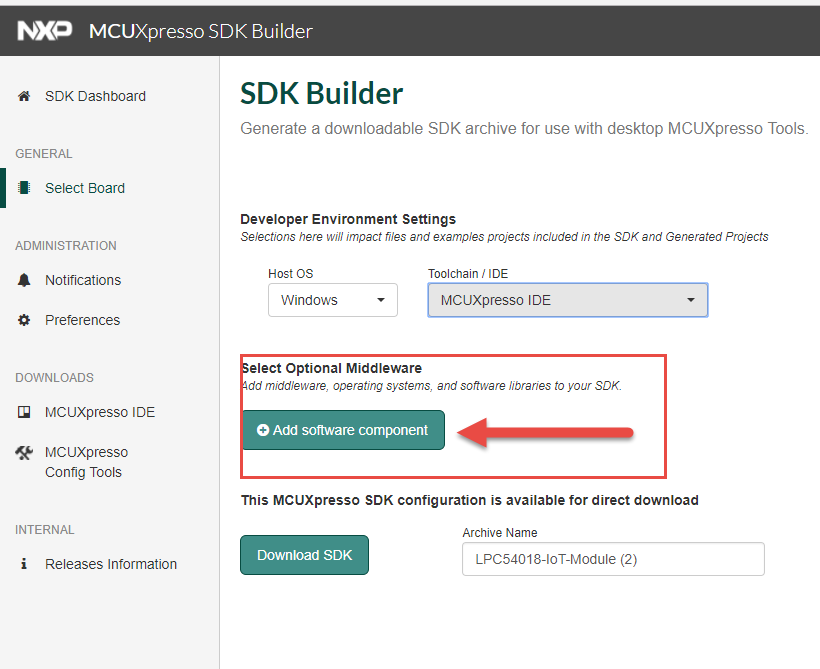The width and height of the screenshot is (820, 669).
Task: Click 'Generate a downloadable SDK archive' subtitle
Action: [x=524, y=128]
